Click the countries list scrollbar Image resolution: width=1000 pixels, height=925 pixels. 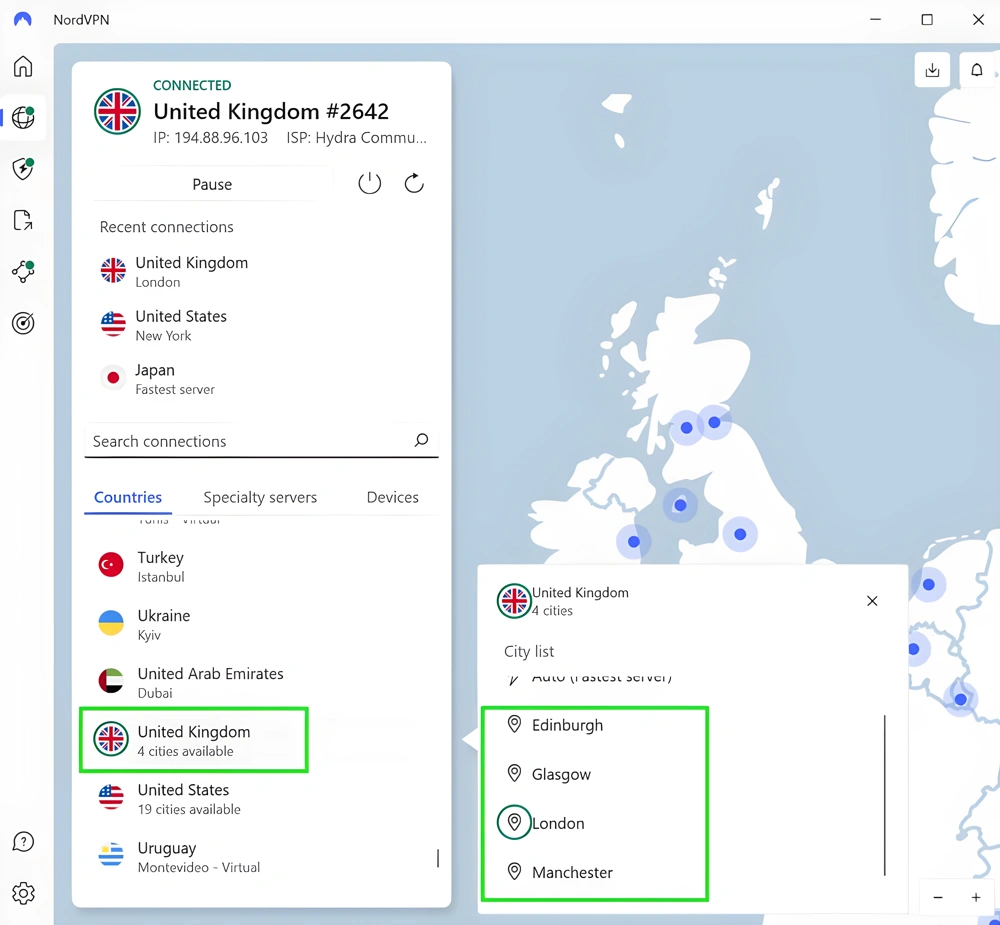point(438,857)
